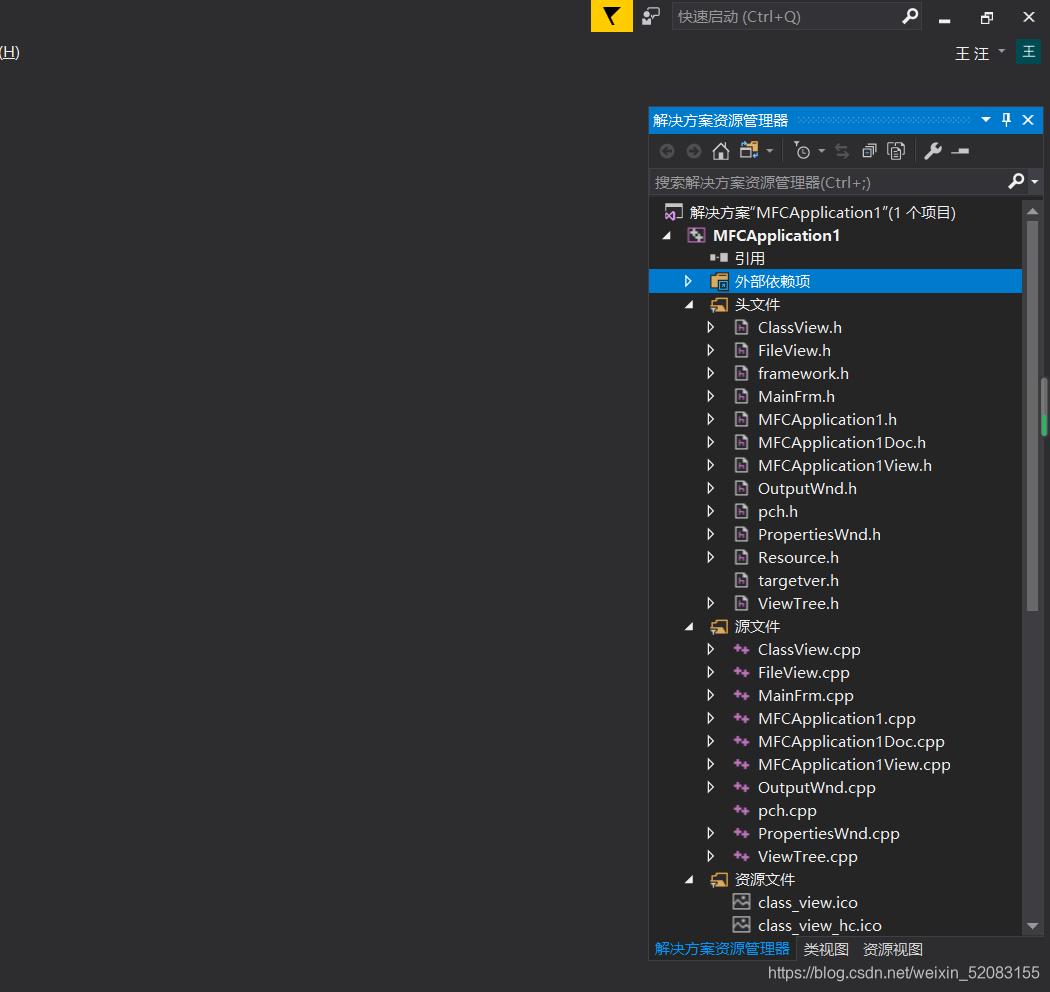The width and height of the screenshot is (1050, 992).
Task: Select FileView.h in the tree
Action: 794,350
